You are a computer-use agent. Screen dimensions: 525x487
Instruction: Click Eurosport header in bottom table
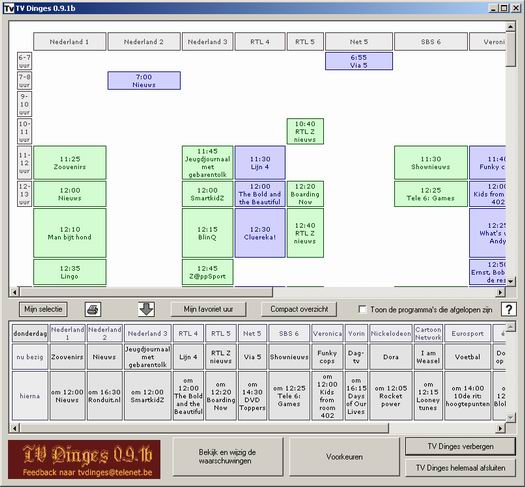point(467,333)
